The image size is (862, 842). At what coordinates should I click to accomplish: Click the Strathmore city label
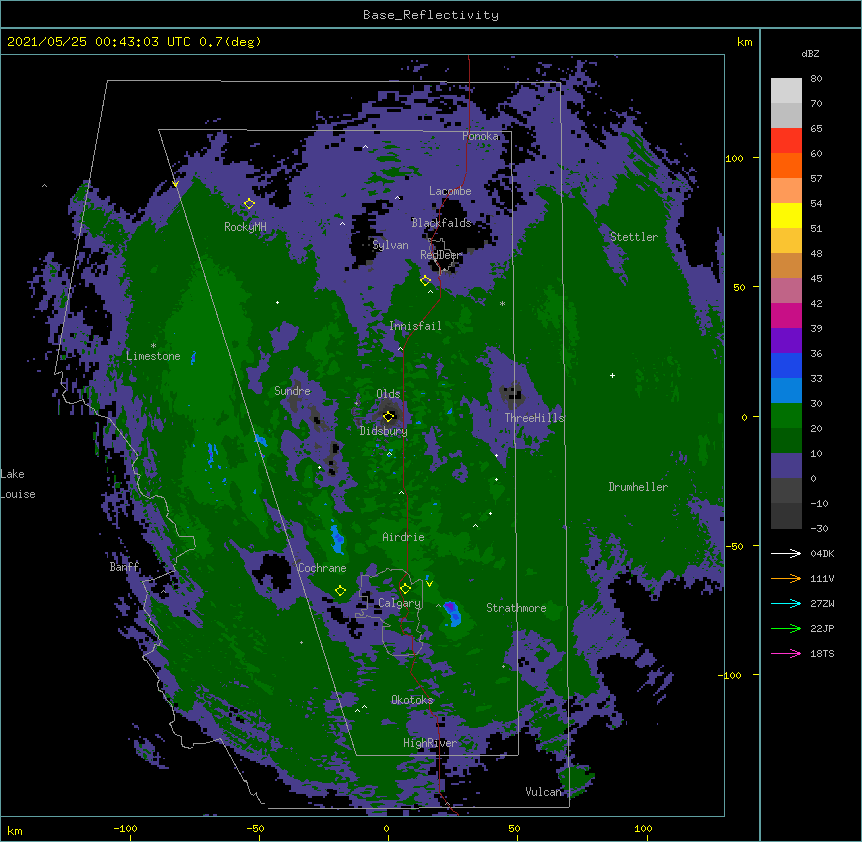click(516, 608)
